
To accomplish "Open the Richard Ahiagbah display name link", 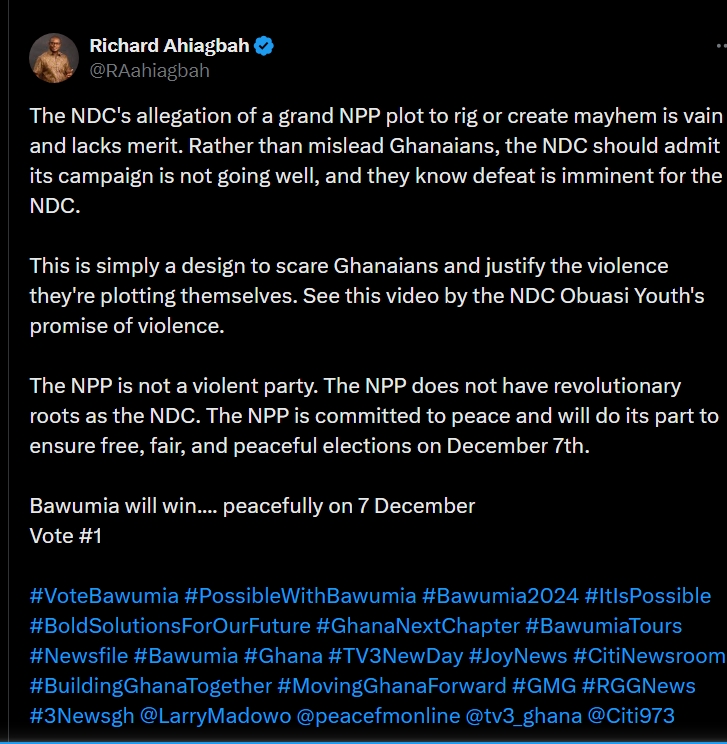I will pyautogui.click(x=170, y=46).
